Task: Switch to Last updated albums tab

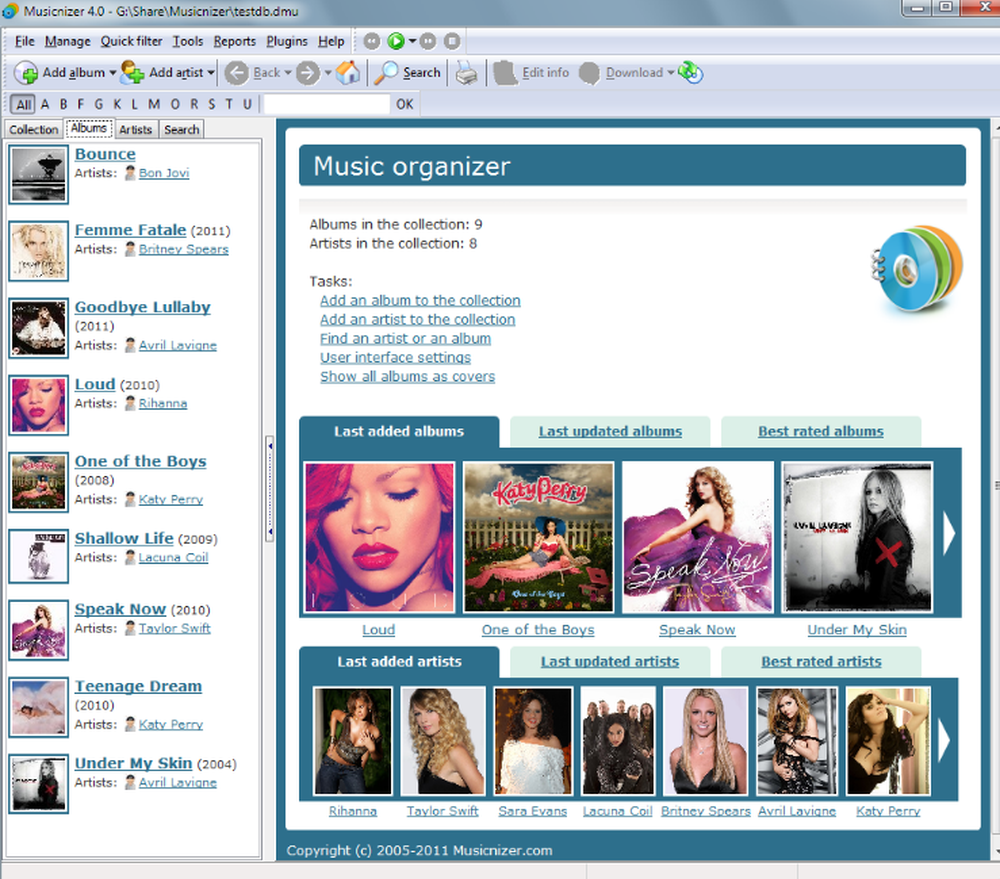Action: click(x=610, y=432)
